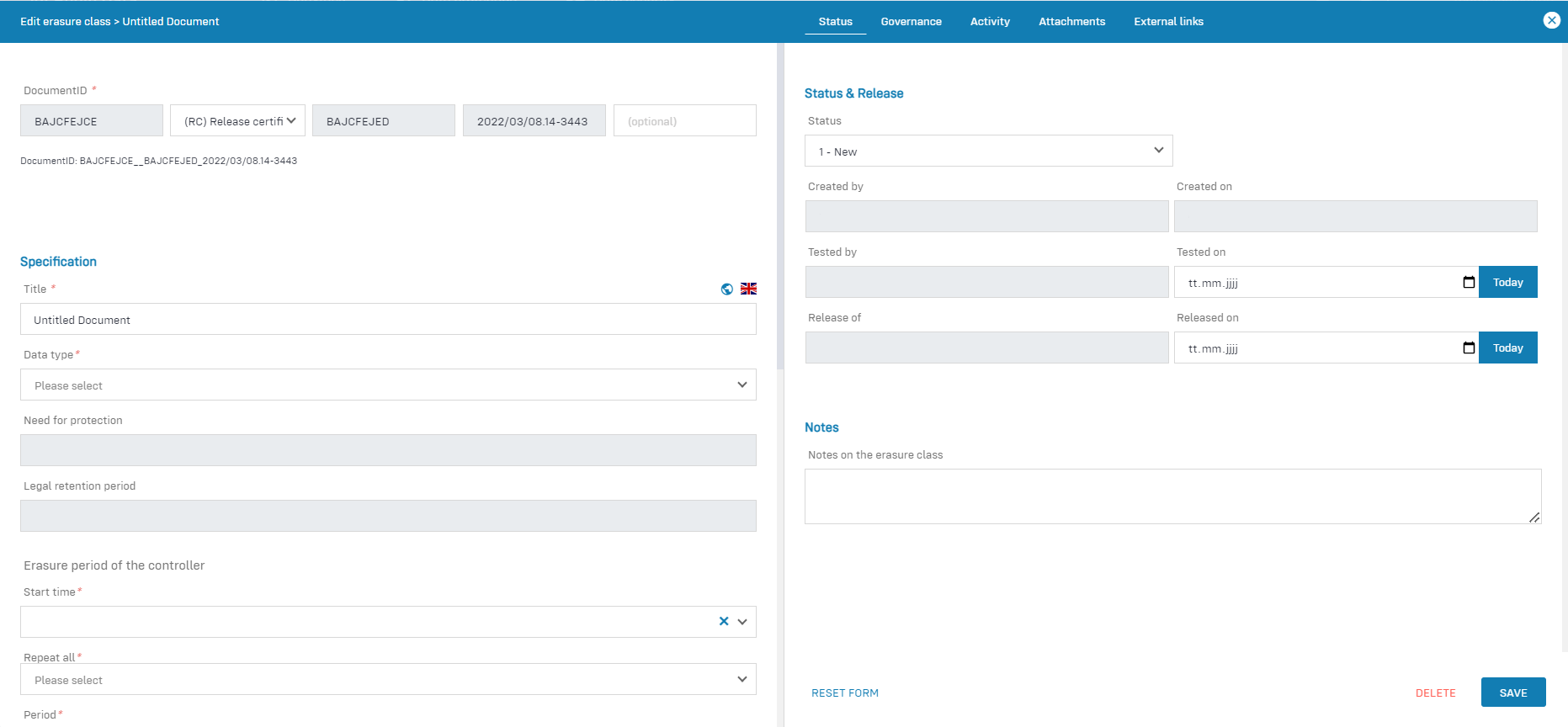Click Reset Form
The width and height of the screenshot is (1568, 727).
844,693
